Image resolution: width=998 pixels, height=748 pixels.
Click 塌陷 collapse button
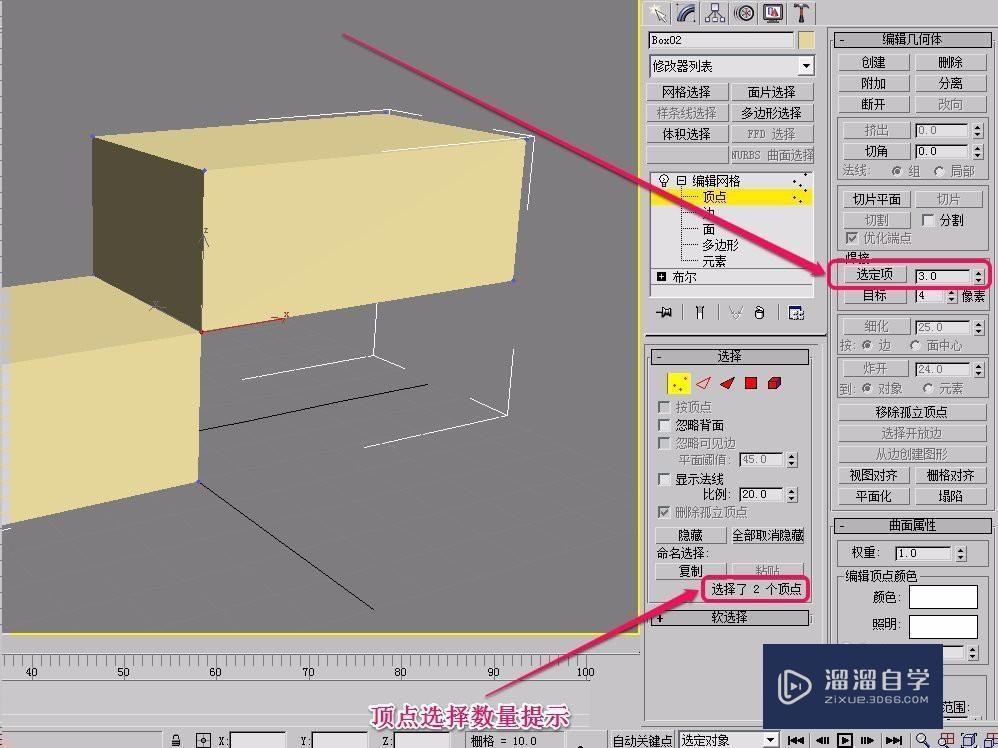tap(950, 496)
